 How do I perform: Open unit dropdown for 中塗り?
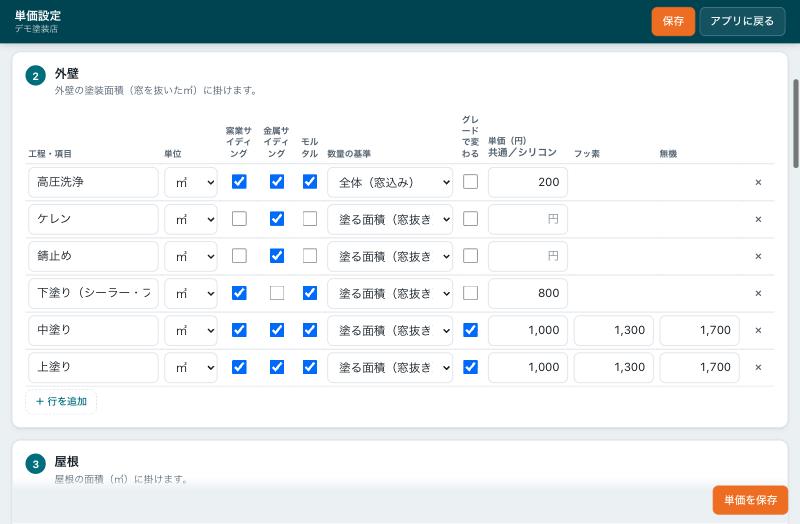(x=191, y=330)
